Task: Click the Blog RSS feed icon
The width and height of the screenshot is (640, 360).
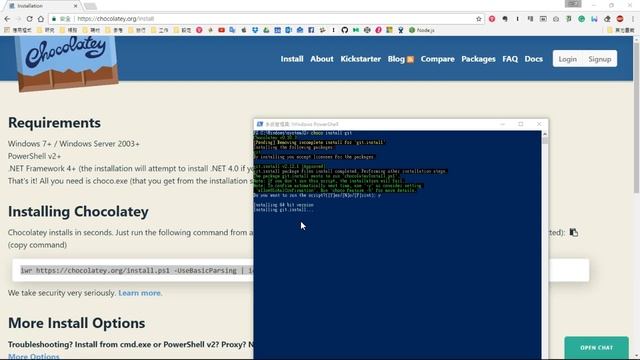Action: click(x=410, y=60)
